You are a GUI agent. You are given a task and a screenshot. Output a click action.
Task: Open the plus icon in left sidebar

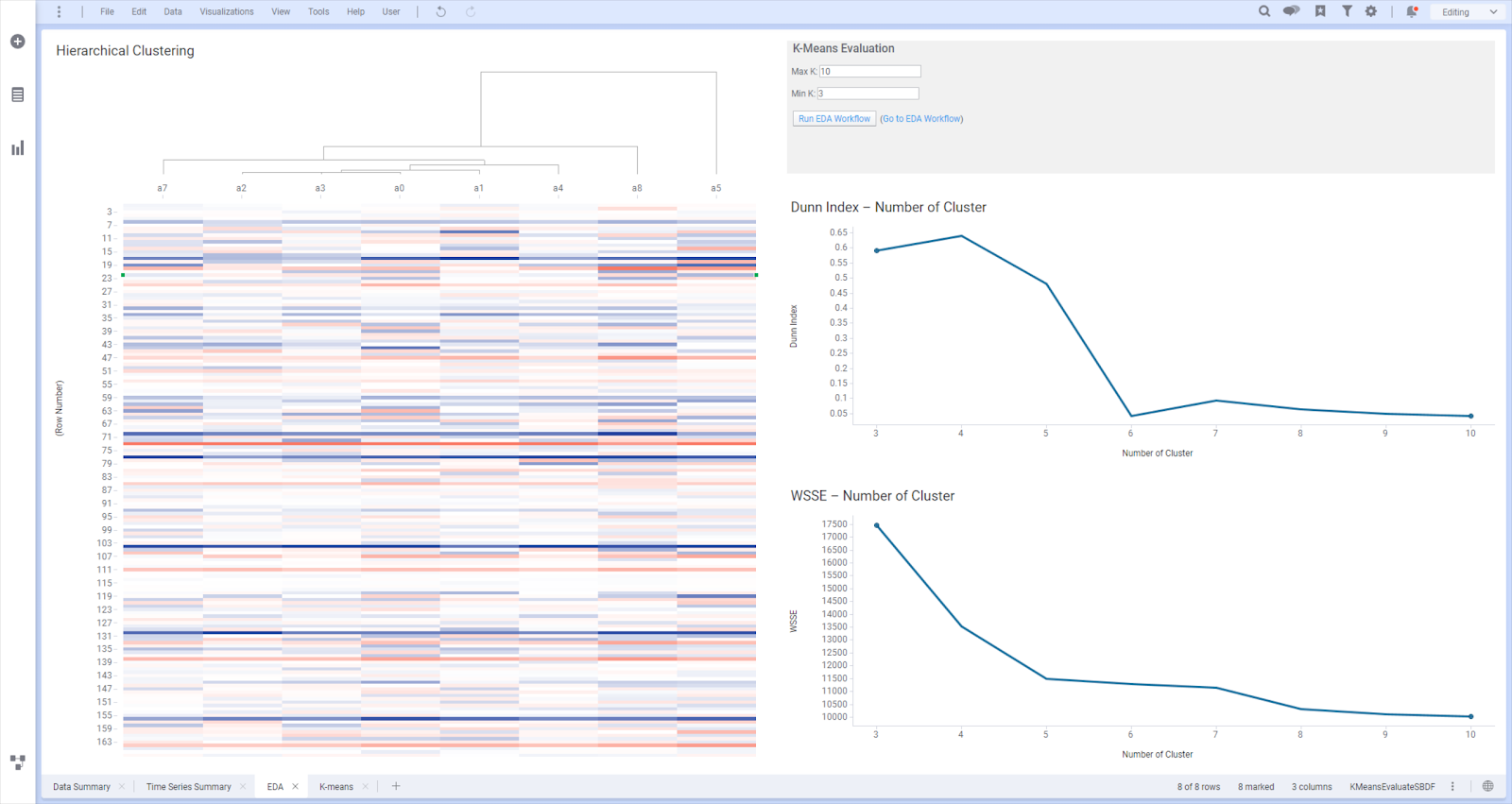tap(17, 42)
